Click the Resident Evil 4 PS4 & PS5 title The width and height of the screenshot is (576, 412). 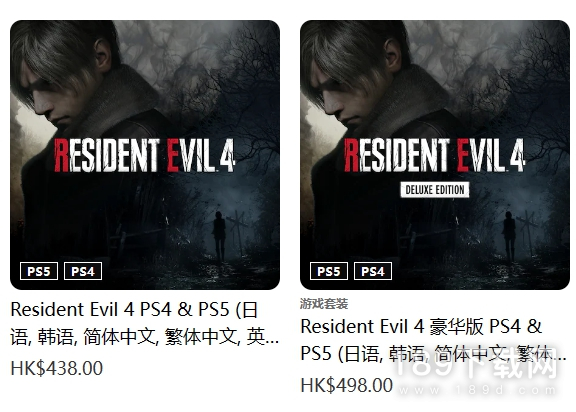pos(144,323)
